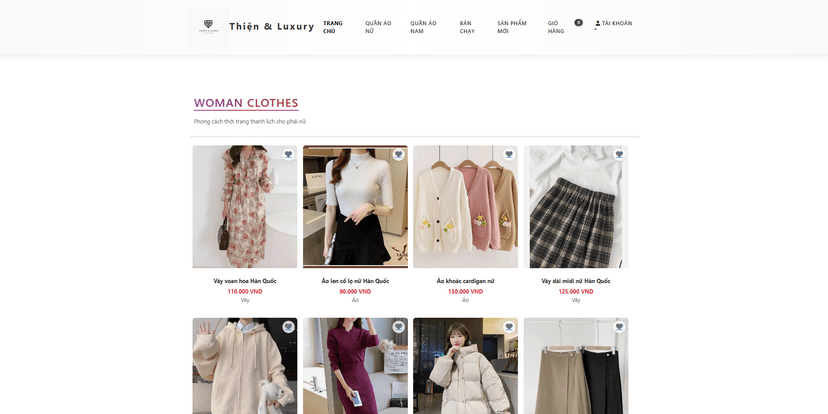Click the 125.000 VND price
Image resolution: width=828 pixels, height=414 pixels.
[x=576, y=291]
